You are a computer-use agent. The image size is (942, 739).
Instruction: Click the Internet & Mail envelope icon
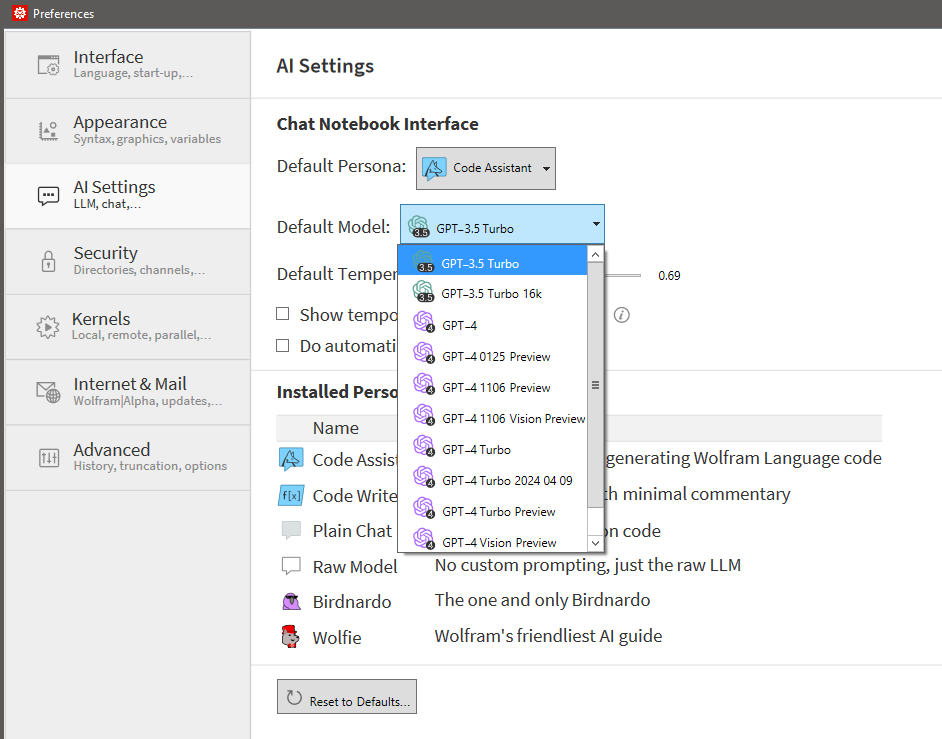pos(49,392)
